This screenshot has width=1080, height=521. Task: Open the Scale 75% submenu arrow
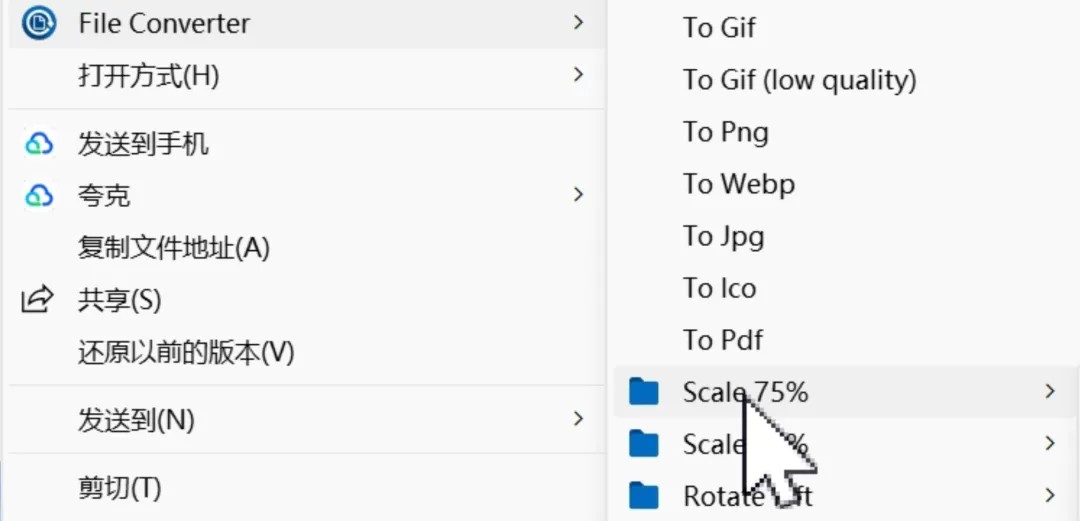(1050, 391)
